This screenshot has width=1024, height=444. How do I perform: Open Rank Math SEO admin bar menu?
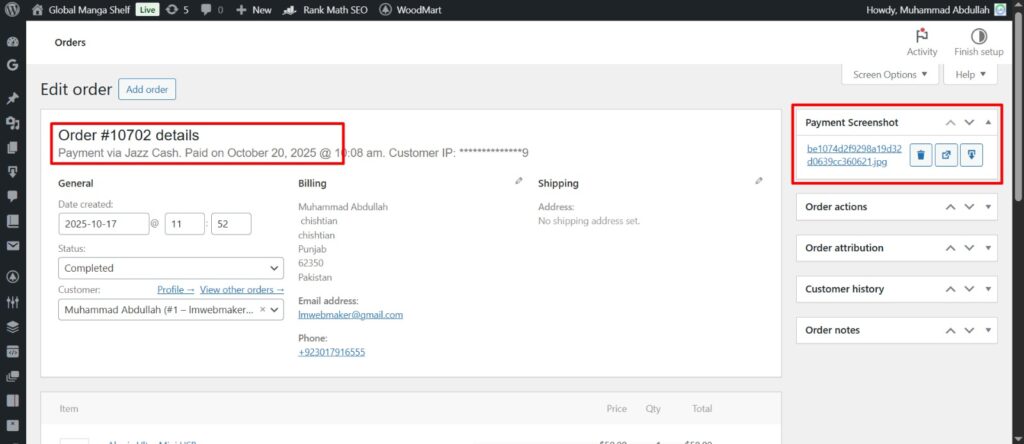(325, 10)
